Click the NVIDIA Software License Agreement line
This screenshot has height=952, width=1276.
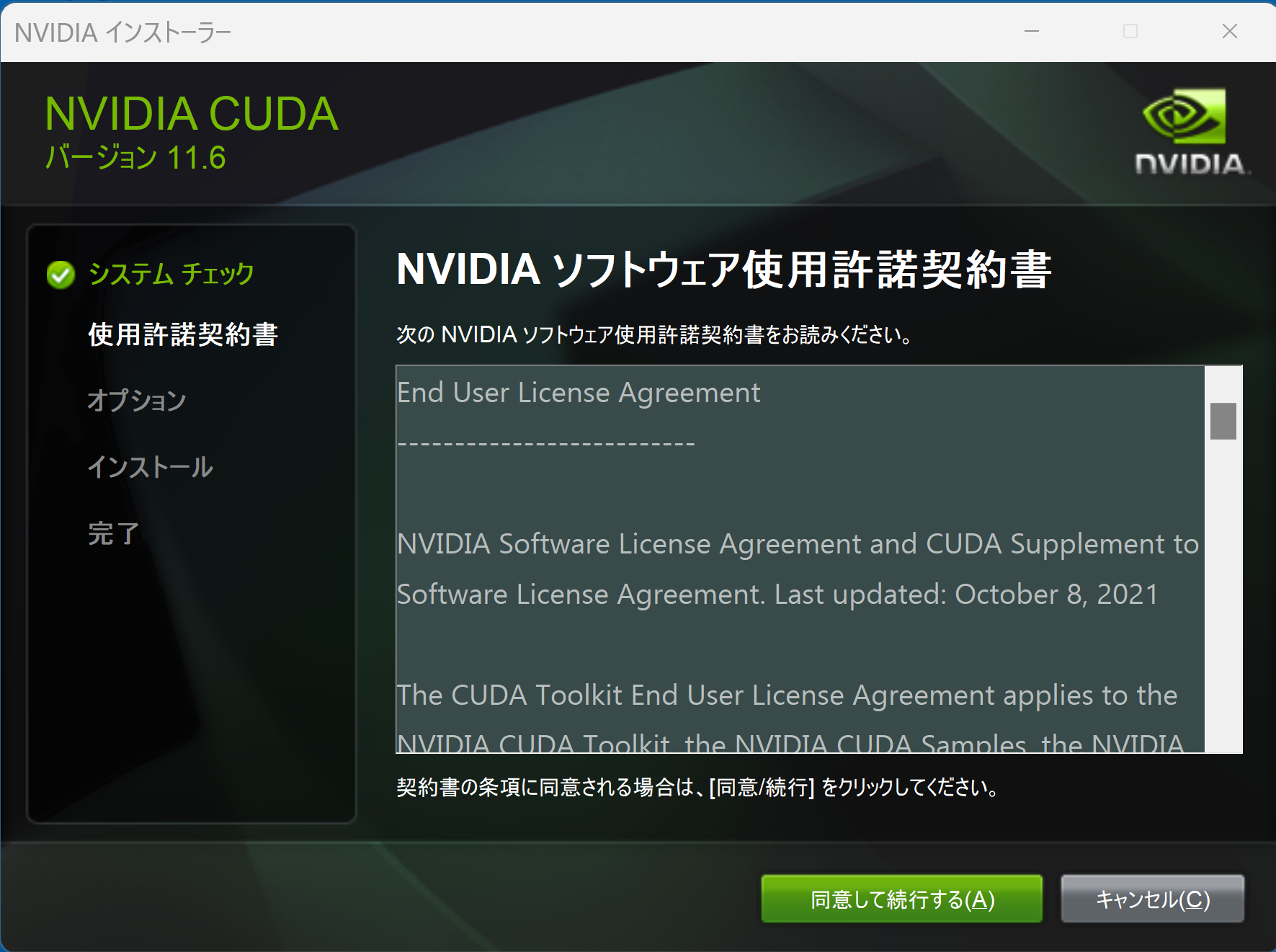(798, 544)
